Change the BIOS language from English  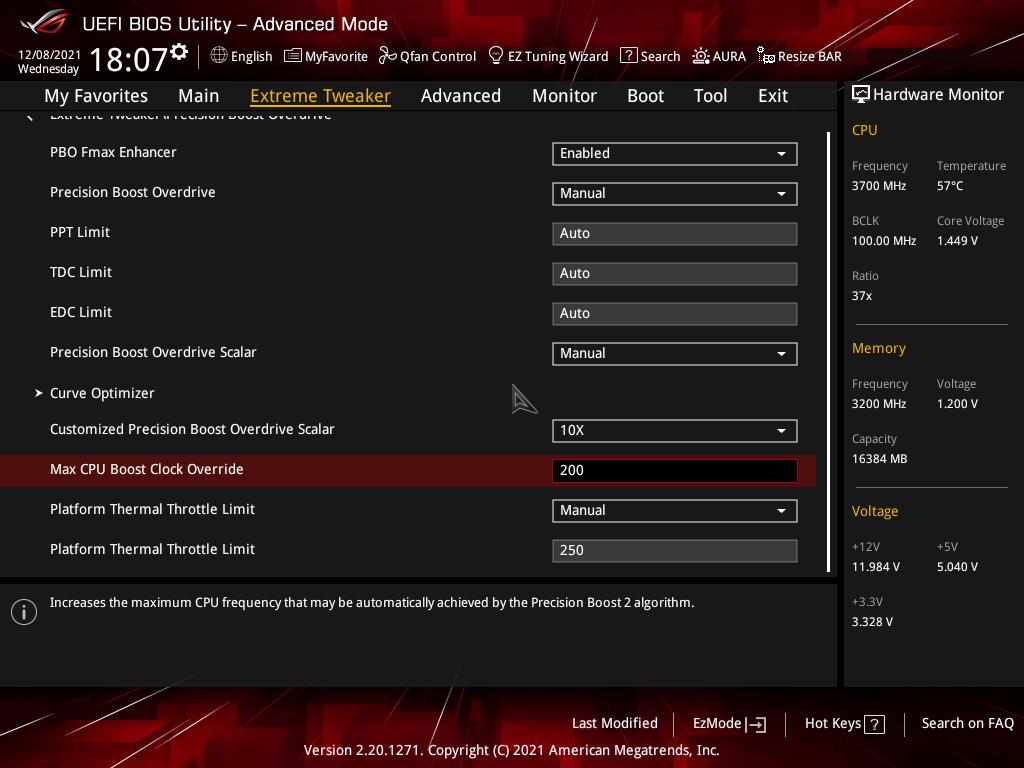click(x=241, y=56)
